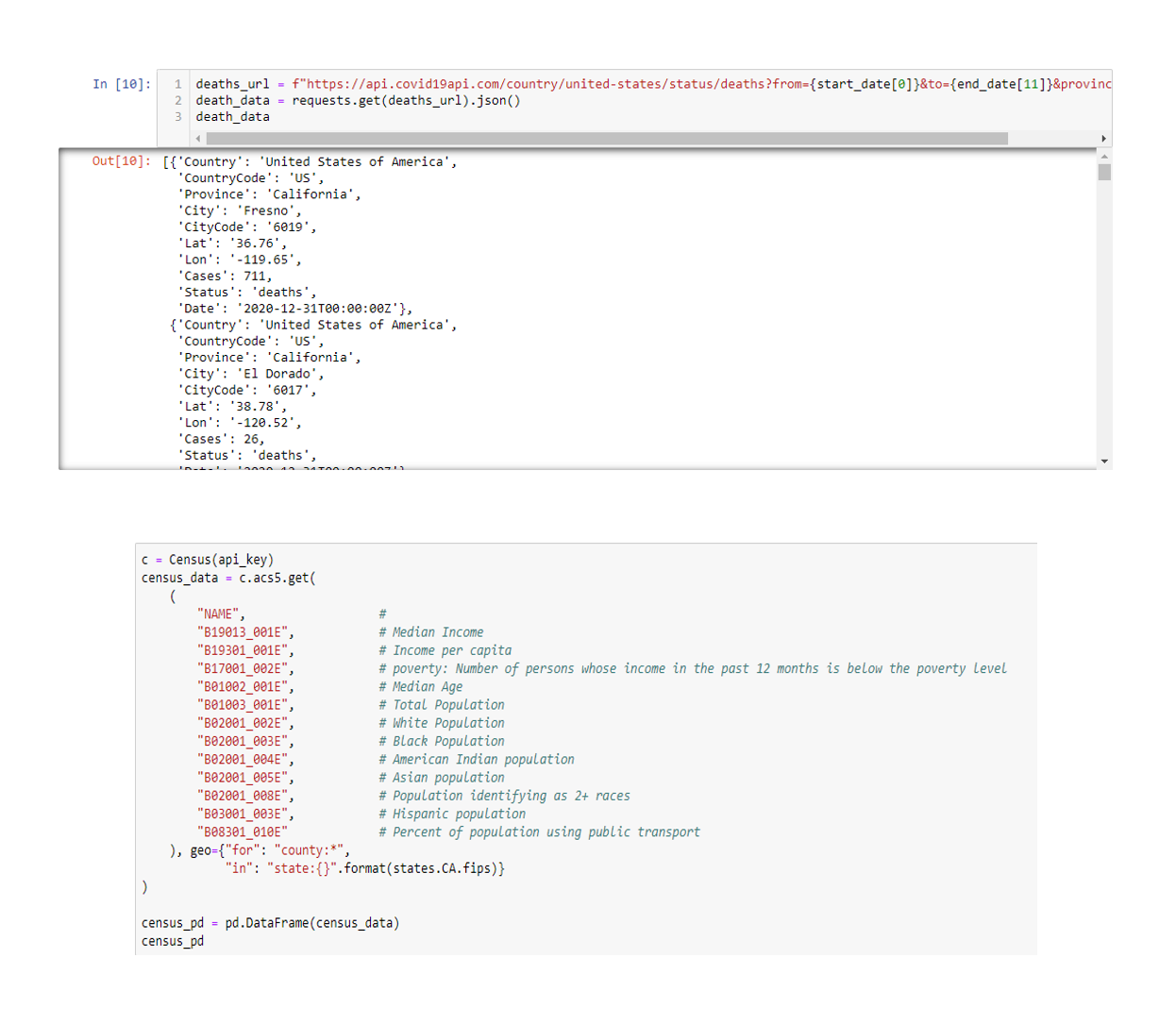Click the # Total Population comment
The width and height of the screenshot is (1176, 1025).
pyautogui.click(x=442, y=704)
